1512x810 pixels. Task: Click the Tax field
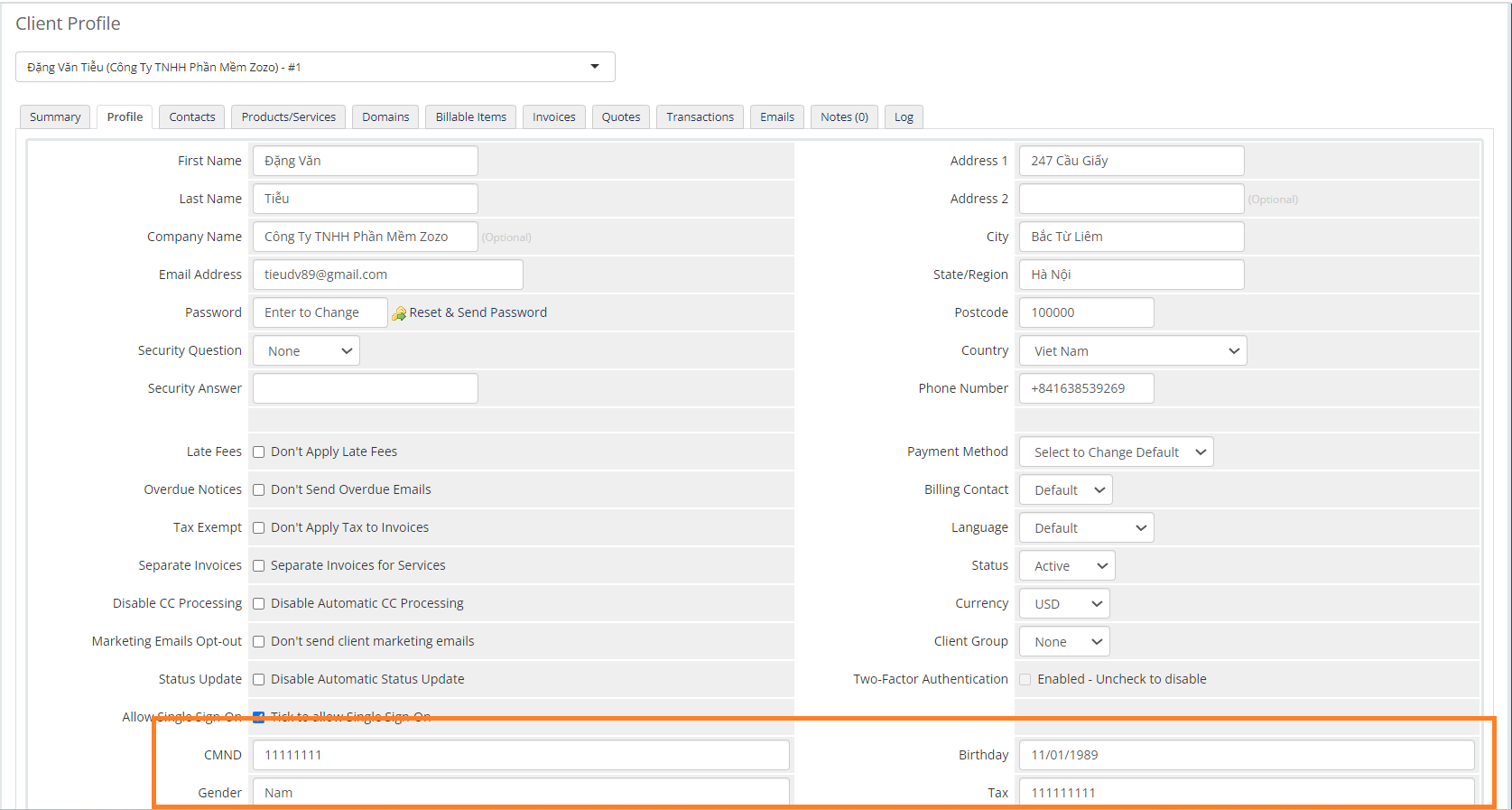point(1247,792)
